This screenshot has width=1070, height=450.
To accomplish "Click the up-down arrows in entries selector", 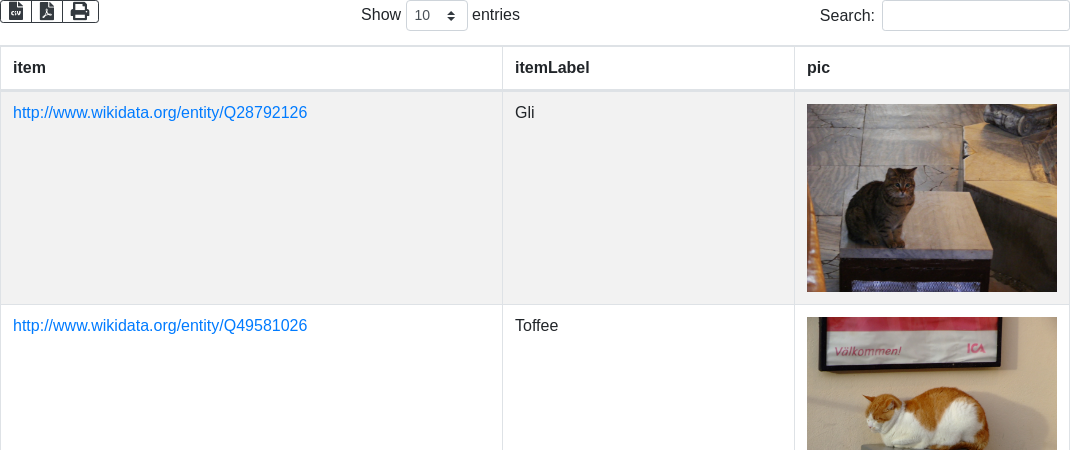I will pyautogui.click(x=452, y=16).
